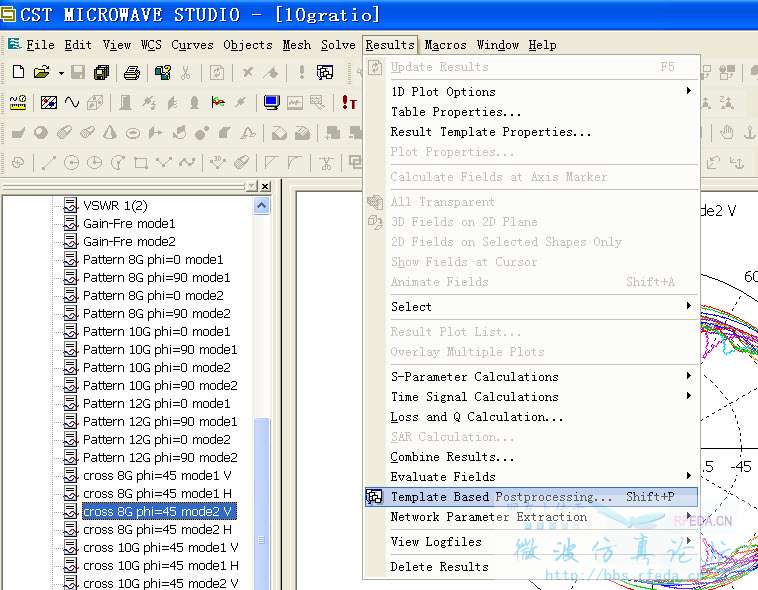The width and height of the screenshot is (758, 590).
Task: Expand the Select submenu
Action: tap(531, 307)
